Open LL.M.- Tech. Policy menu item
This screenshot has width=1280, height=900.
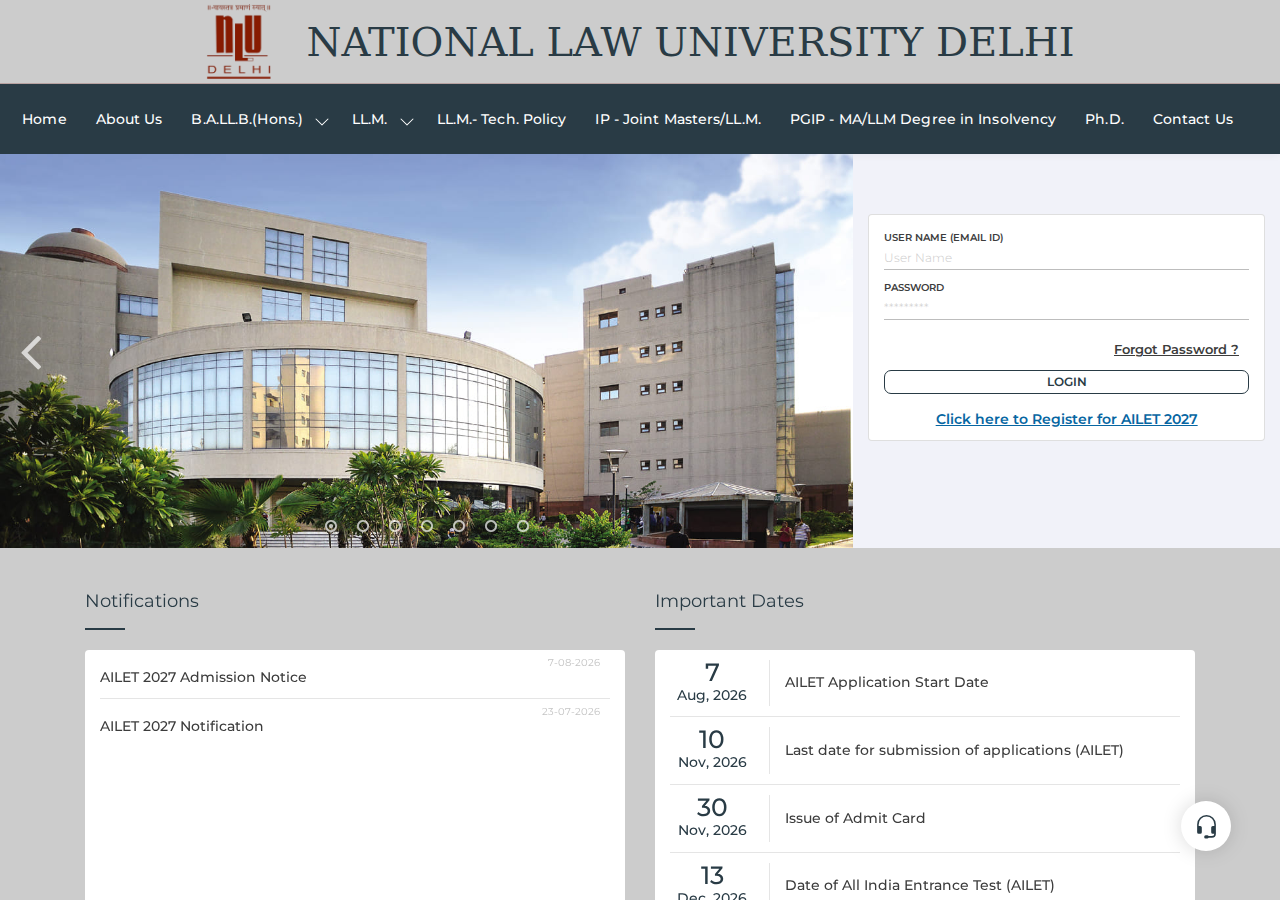[501, 119]
